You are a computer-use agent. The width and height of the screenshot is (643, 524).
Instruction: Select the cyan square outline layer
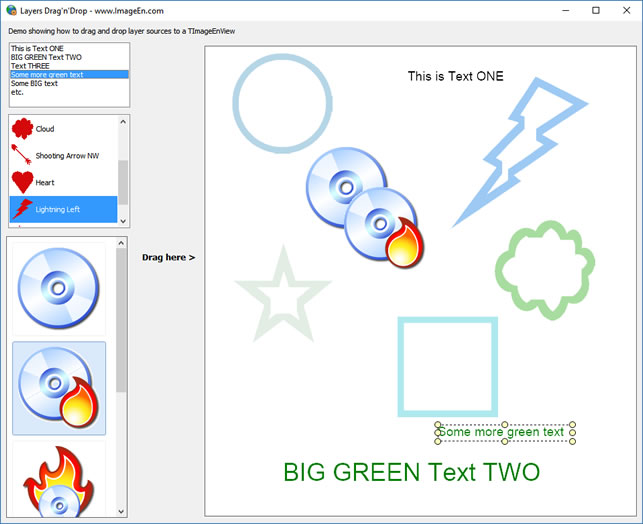point(448,367)
